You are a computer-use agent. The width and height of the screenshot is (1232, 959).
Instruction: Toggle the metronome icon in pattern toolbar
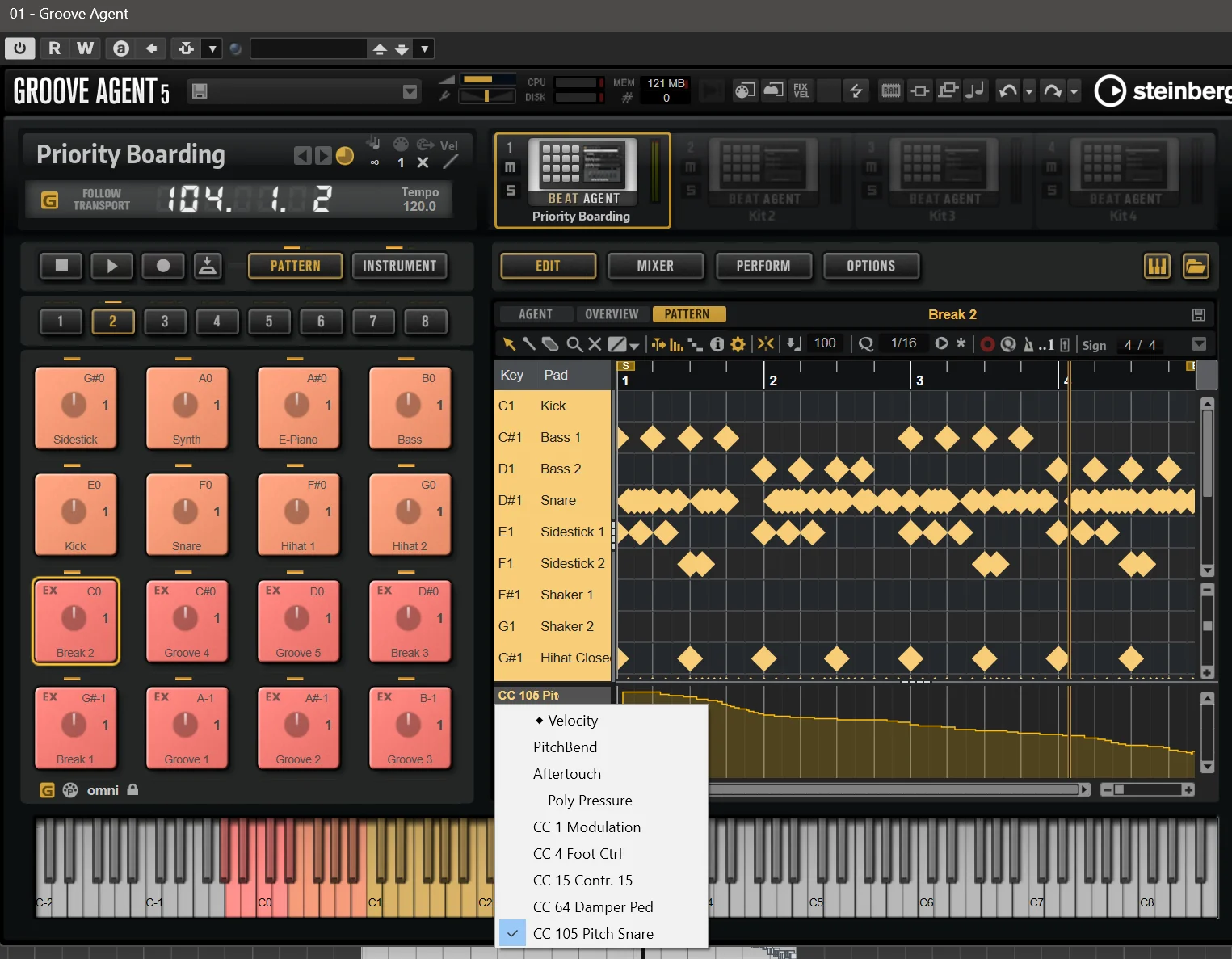[1028, 344]
